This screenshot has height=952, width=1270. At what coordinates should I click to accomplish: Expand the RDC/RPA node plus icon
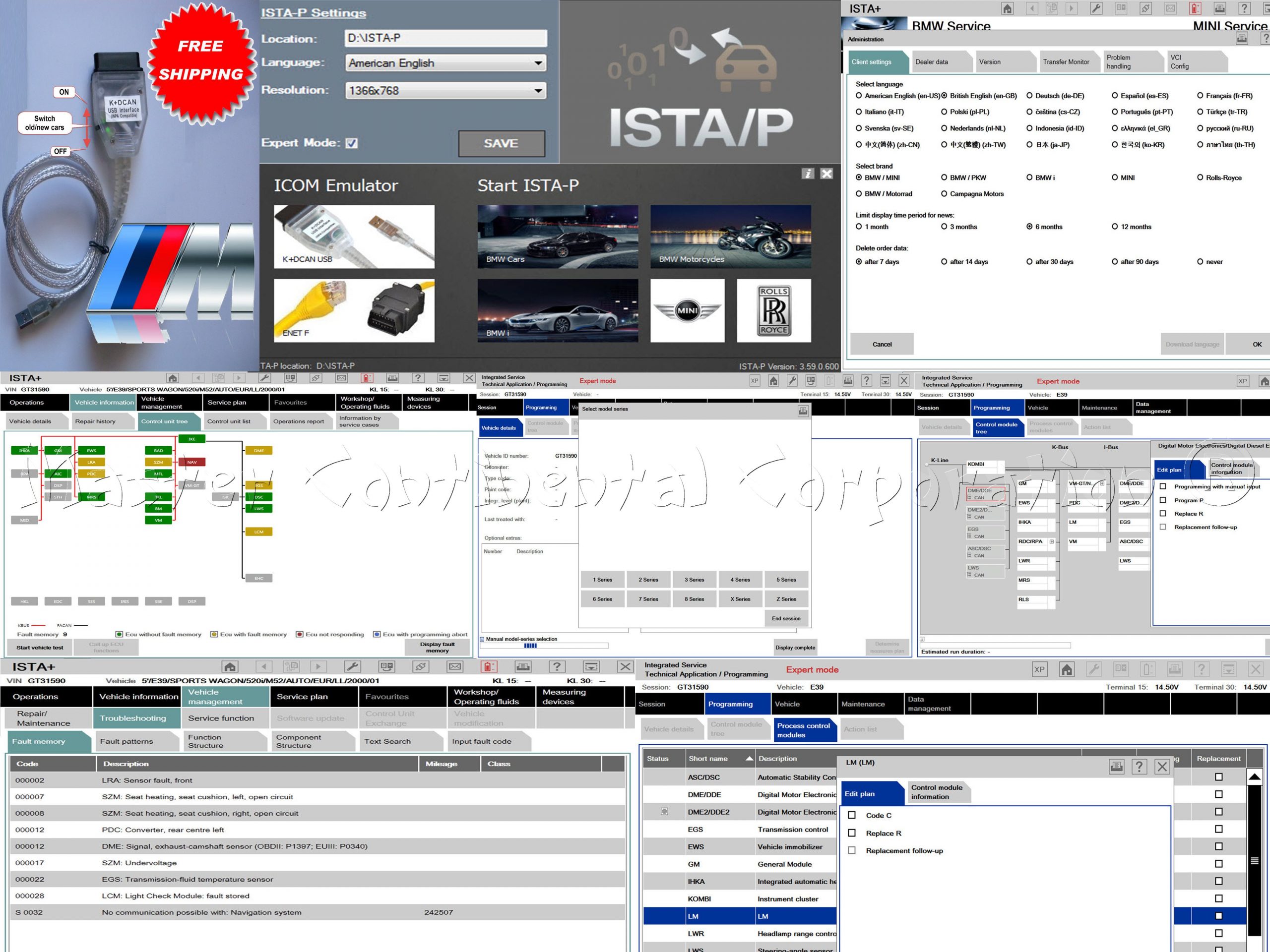1052,541
